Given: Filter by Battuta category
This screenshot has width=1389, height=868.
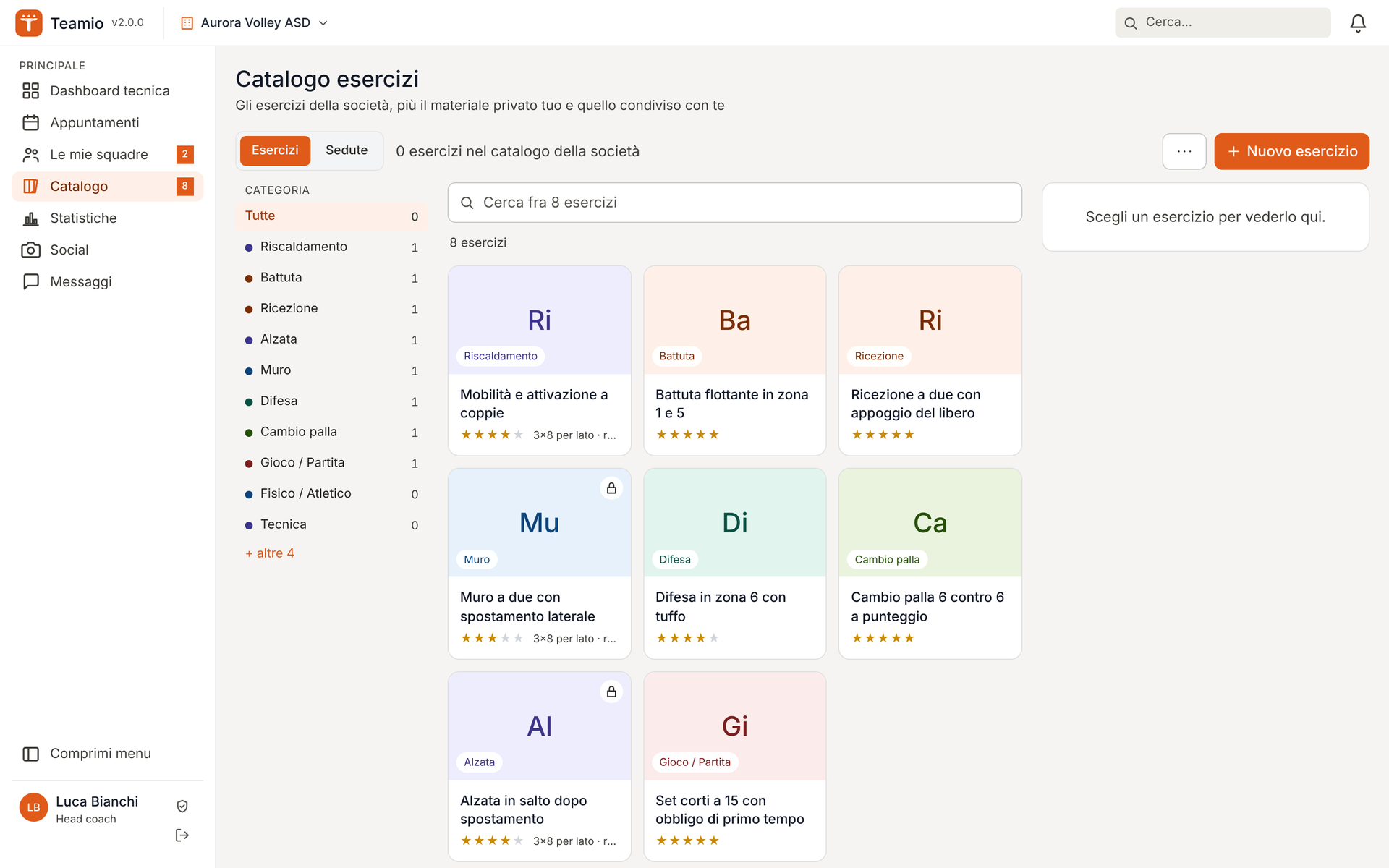Looking at the screenshot, I should click(x=331, y=278).
